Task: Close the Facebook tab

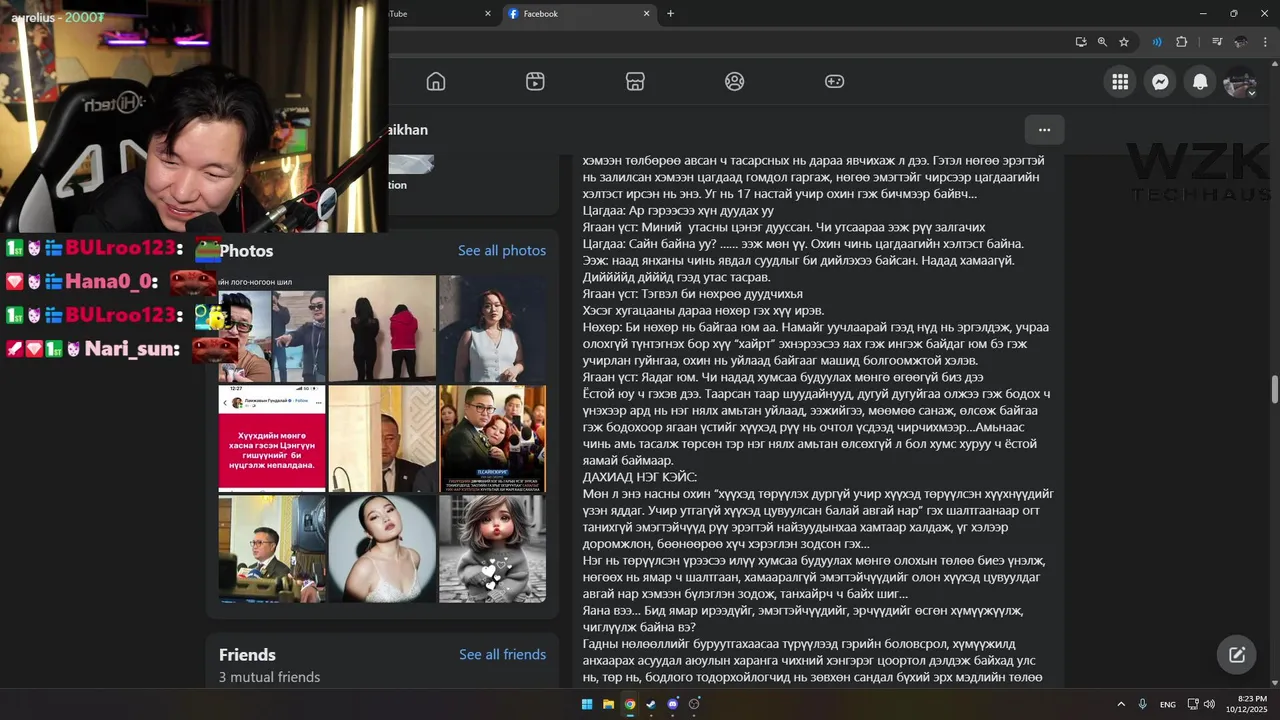Action: coord(646,14)
